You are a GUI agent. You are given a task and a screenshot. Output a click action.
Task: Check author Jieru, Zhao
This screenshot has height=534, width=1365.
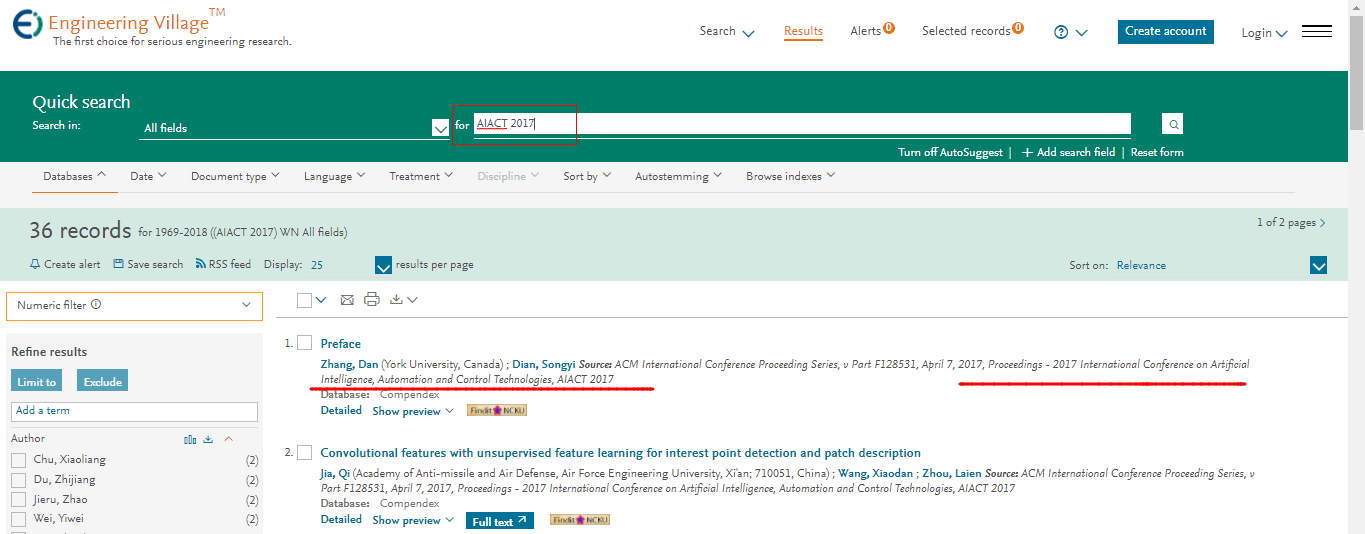18,500
